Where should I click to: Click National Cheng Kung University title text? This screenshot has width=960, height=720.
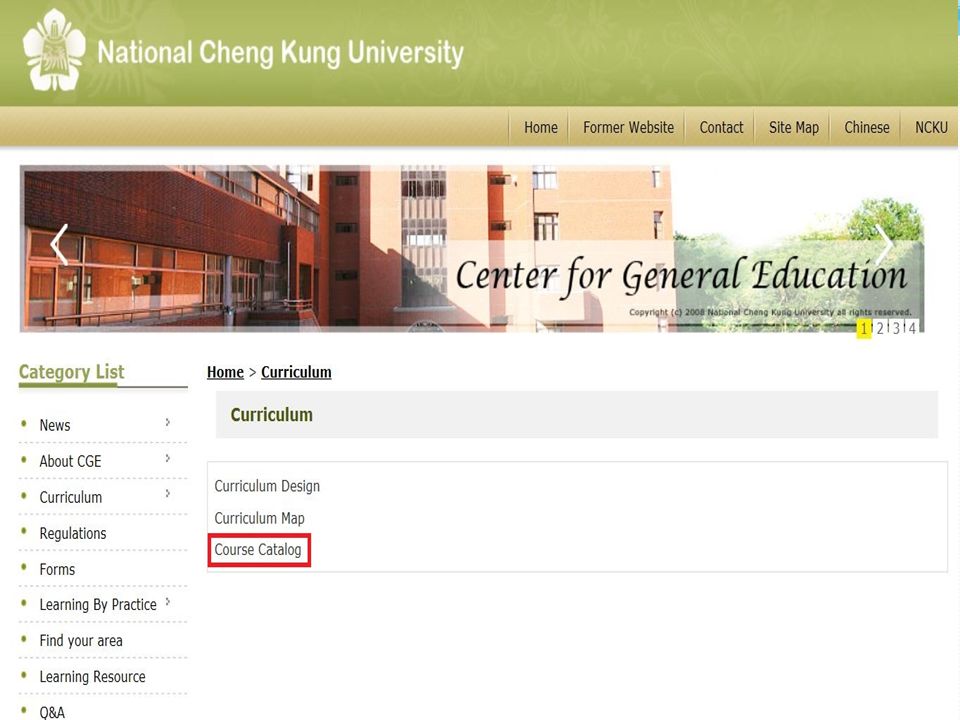click(280, 53)
